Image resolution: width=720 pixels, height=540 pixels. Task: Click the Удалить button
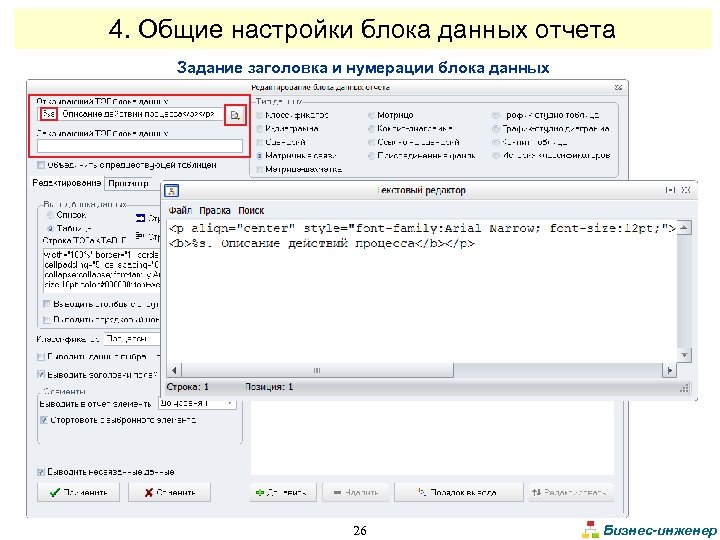[355, 492]
